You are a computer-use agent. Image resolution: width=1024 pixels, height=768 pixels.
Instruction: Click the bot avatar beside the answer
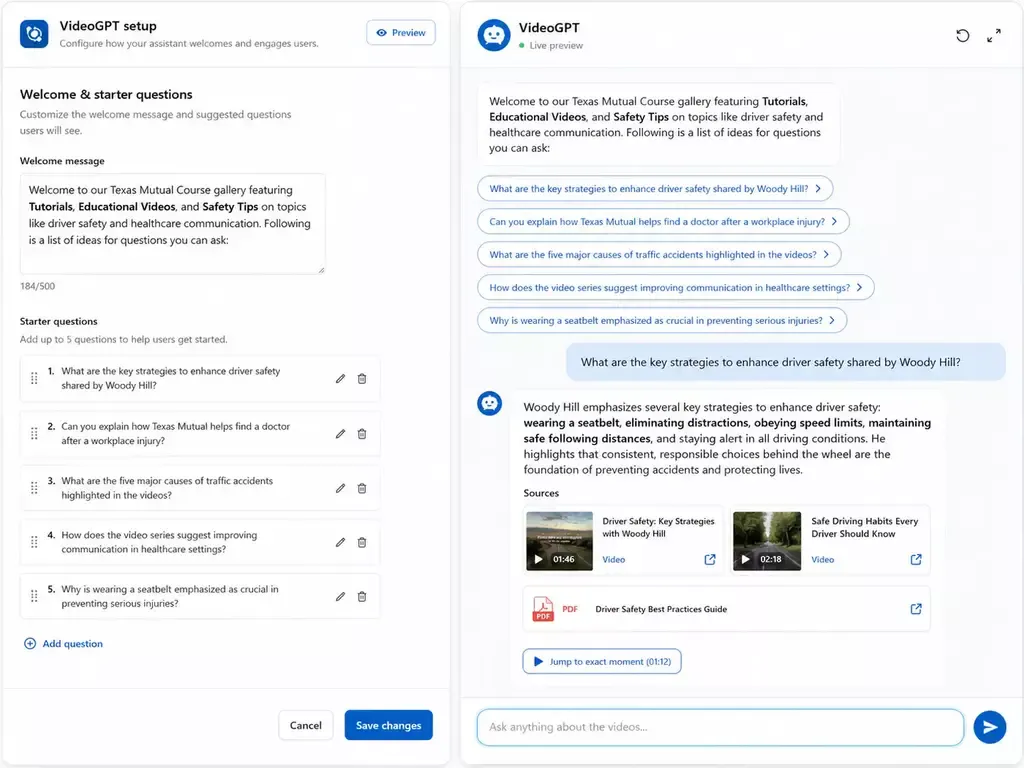(489, 404)
